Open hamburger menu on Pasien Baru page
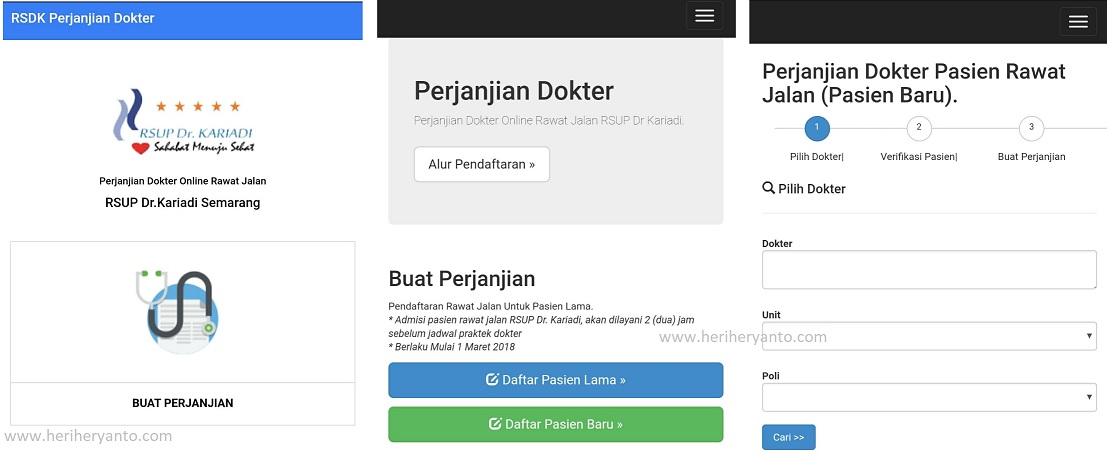 (x=1078, y=22)
